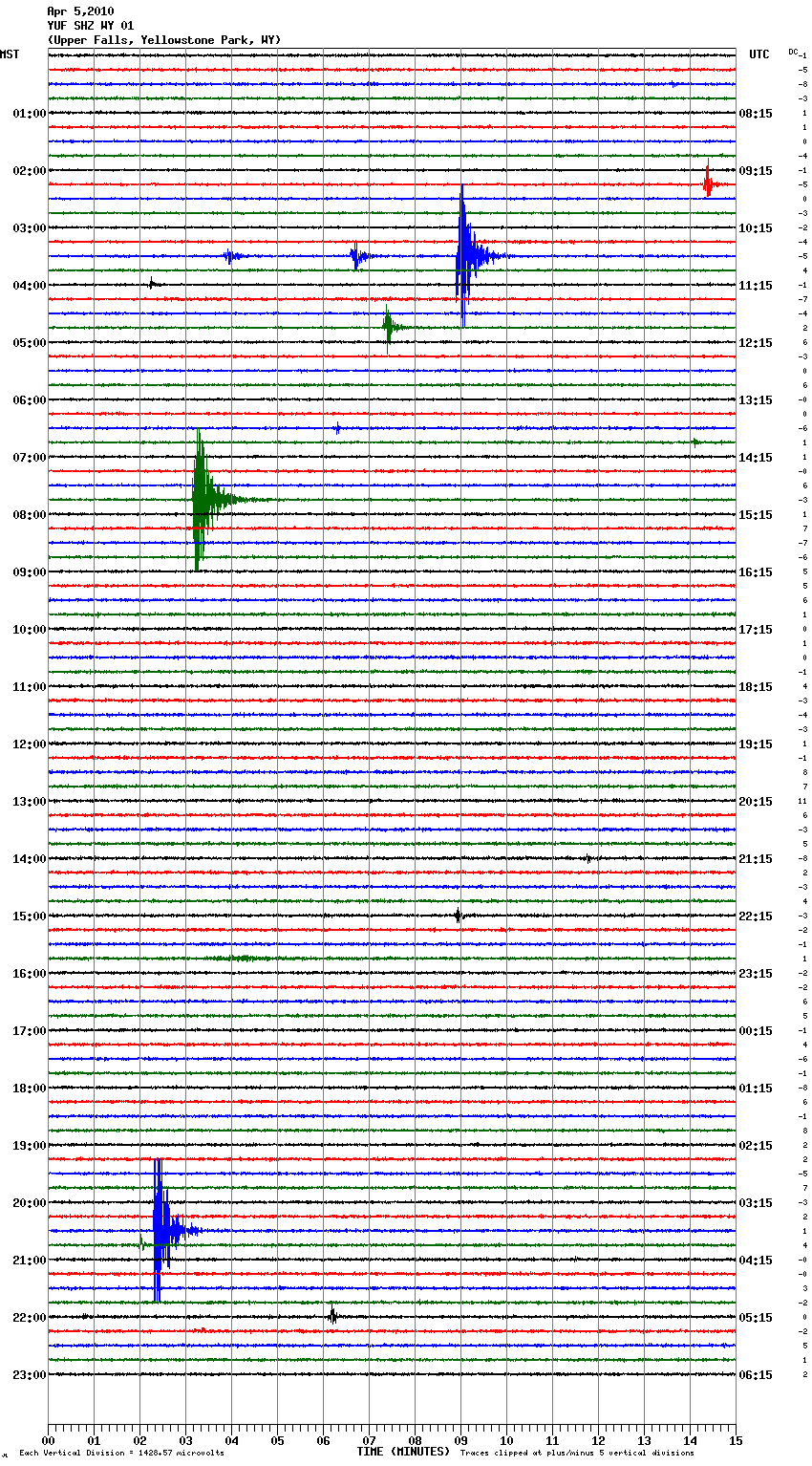Click the "08:15" UTC time label
Screen dimensions: 812x1466
[x=756, y=114]
